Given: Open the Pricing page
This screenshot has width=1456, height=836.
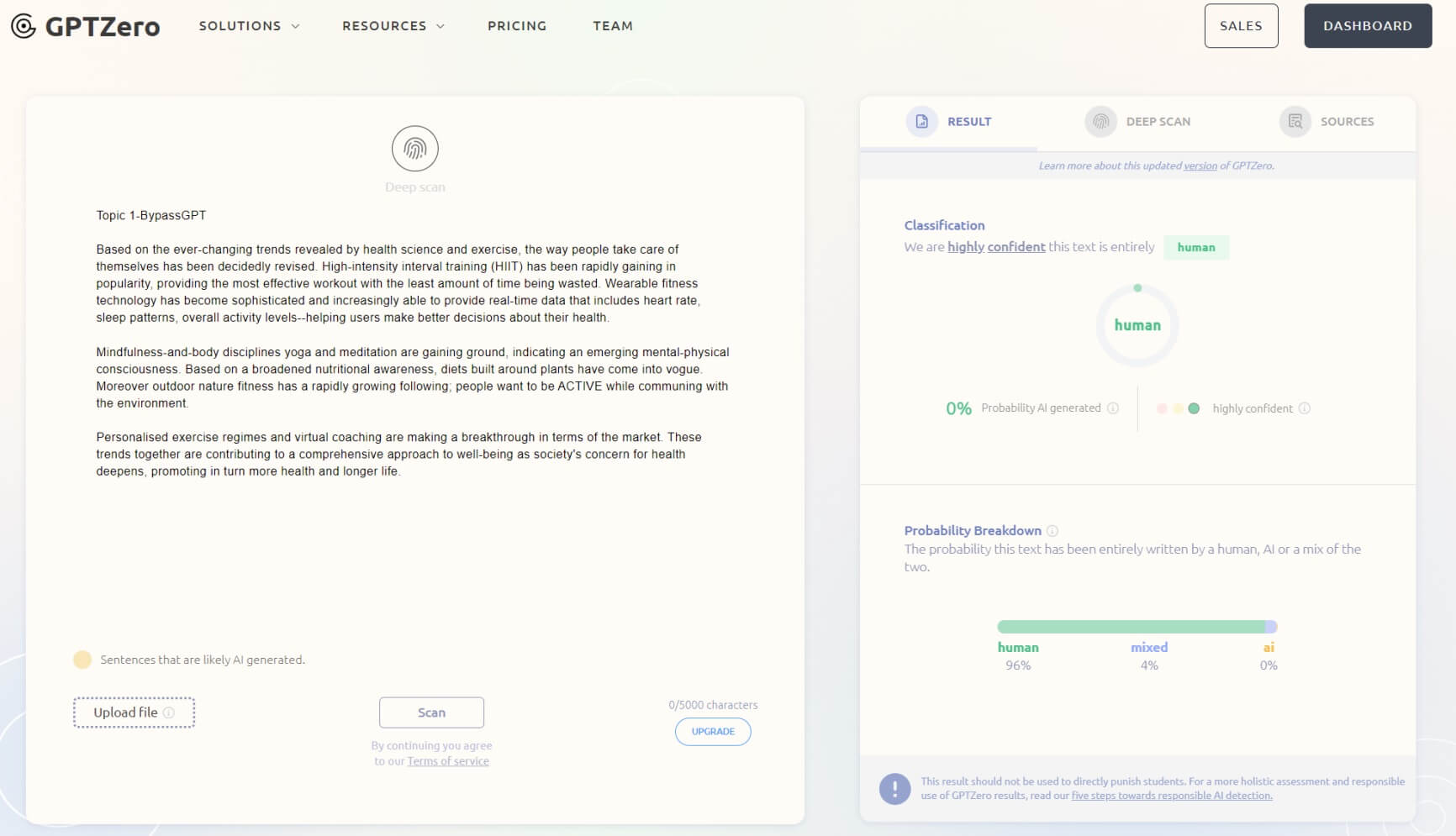Looking at the screenshot, I should [x=517, y=26].
